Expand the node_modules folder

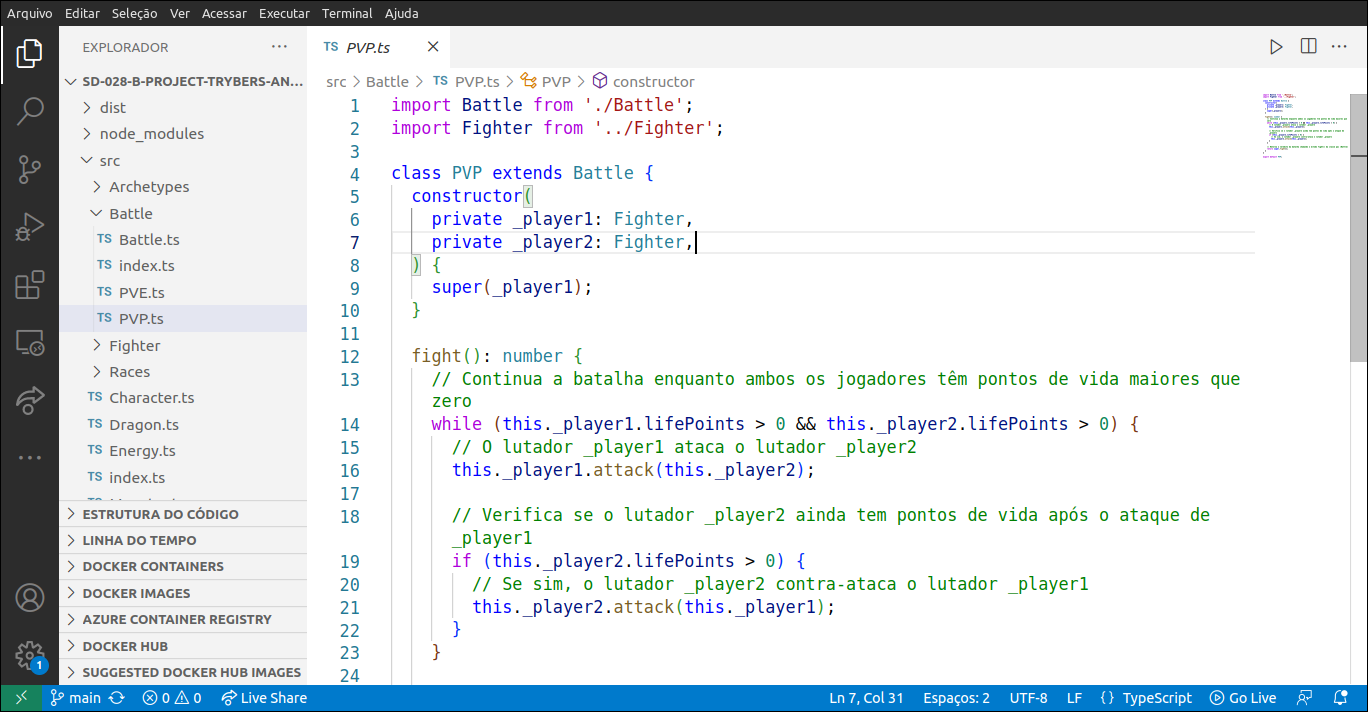tap(151, 134)
